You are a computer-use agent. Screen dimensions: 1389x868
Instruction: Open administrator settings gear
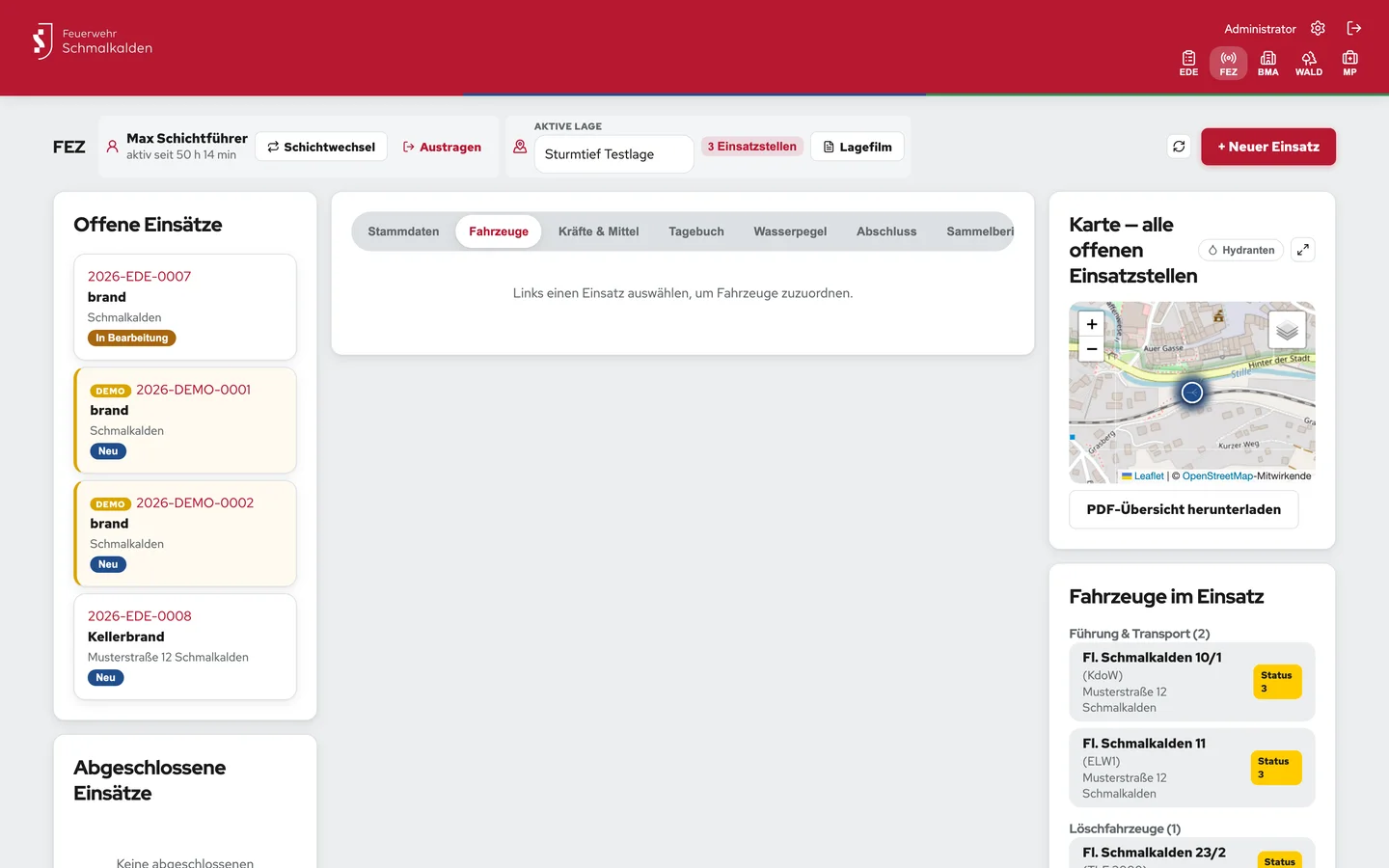pos(1318,29)
